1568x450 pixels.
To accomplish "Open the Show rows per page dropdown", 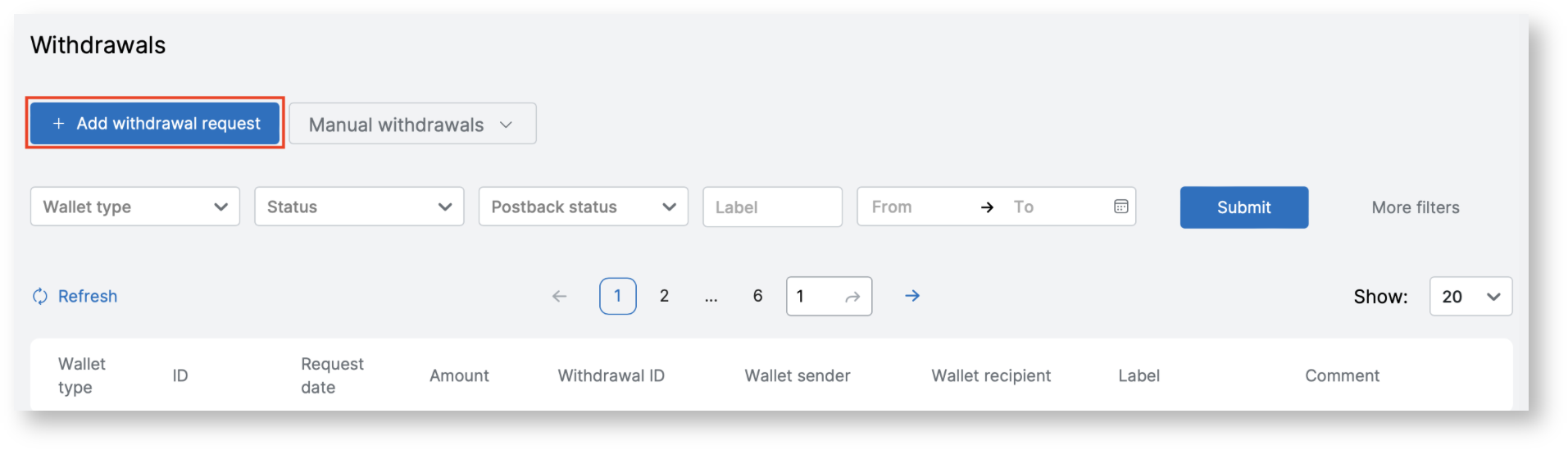I will pyautogui.click(x=1470, y=297).
